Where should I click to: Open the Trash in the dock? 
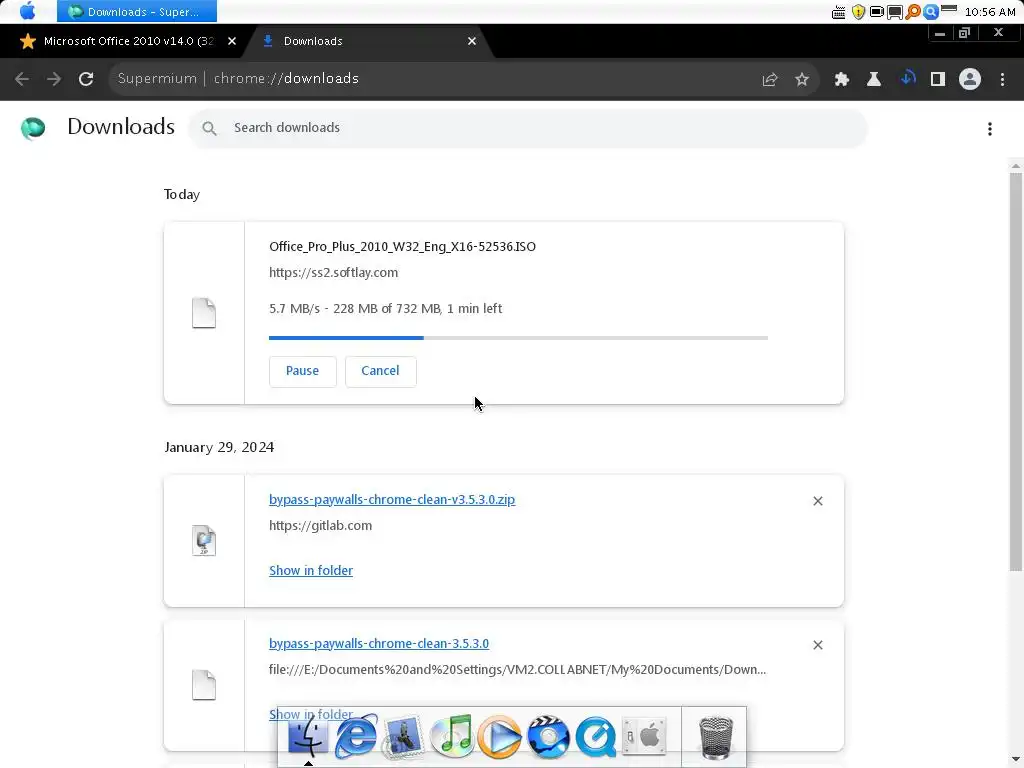[x=716, y=738]
